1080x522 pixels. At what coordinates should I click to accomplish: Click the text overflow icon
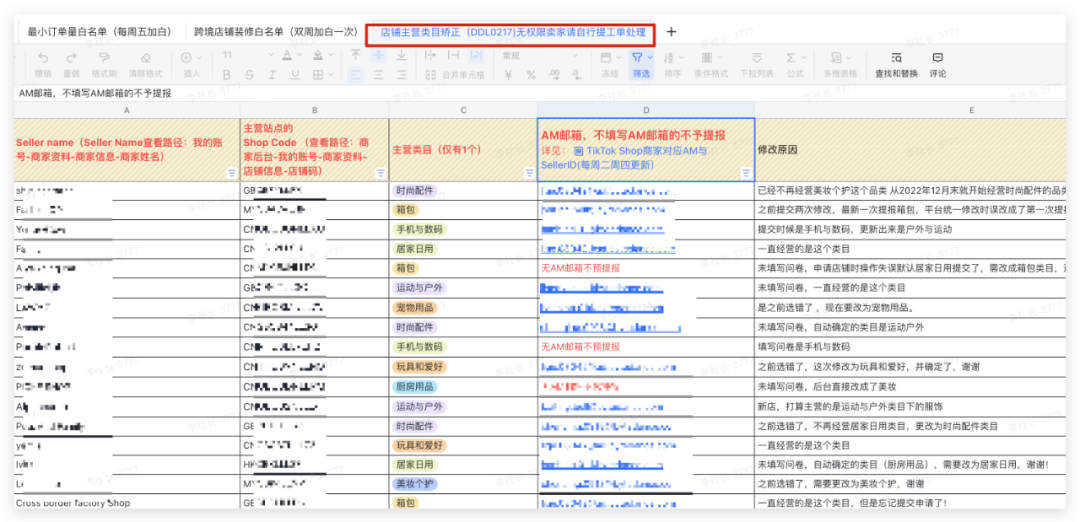[430, 56]
